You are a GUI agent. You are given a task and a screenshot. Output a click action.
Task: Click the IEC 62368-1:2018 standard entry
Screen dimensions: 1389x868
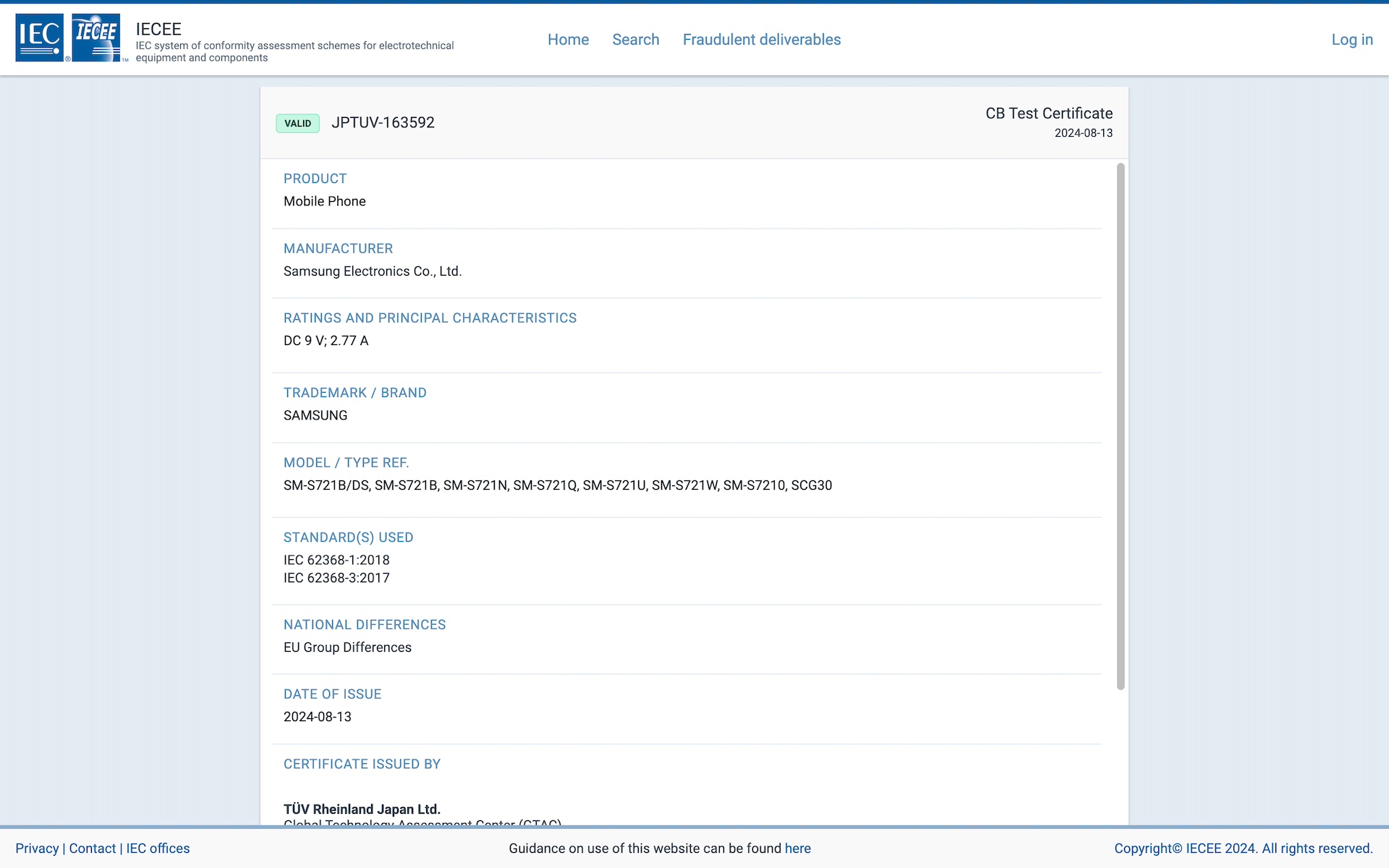336,560
